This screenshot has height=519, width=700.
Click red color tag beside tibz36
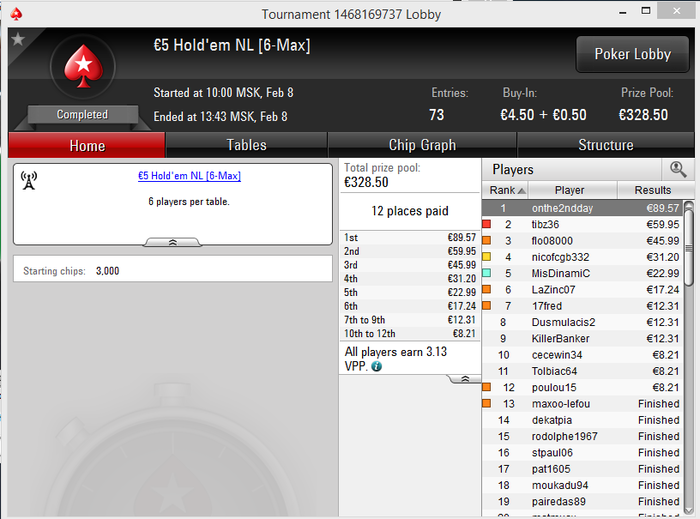487,224
